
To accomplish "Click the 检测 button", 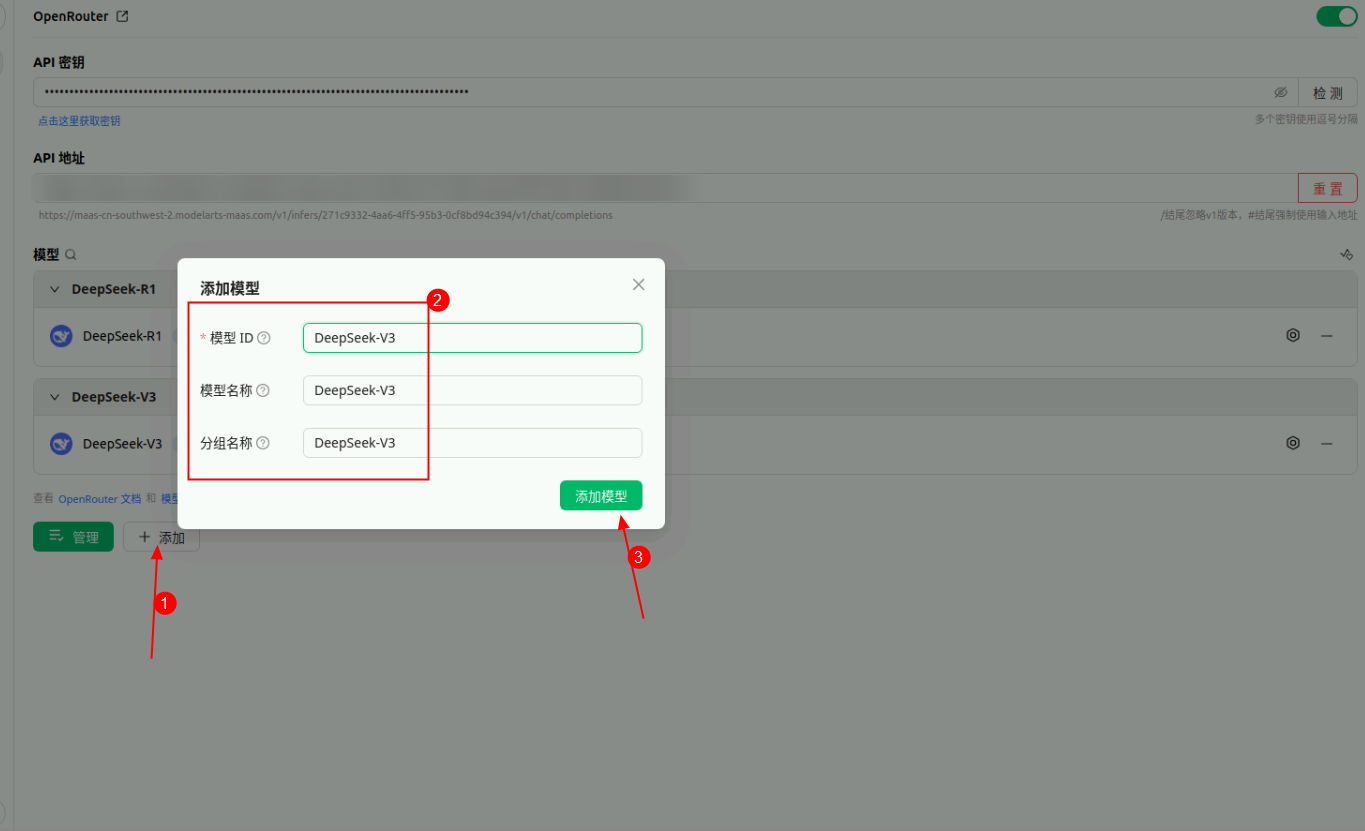I will click(x=1327, y=92).
